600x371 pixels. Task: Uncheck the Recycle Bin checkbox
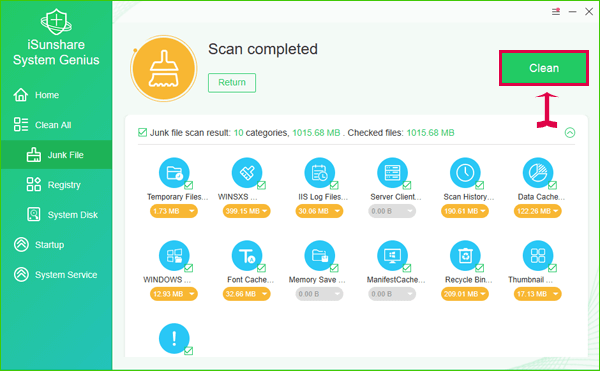pos(479,268)
